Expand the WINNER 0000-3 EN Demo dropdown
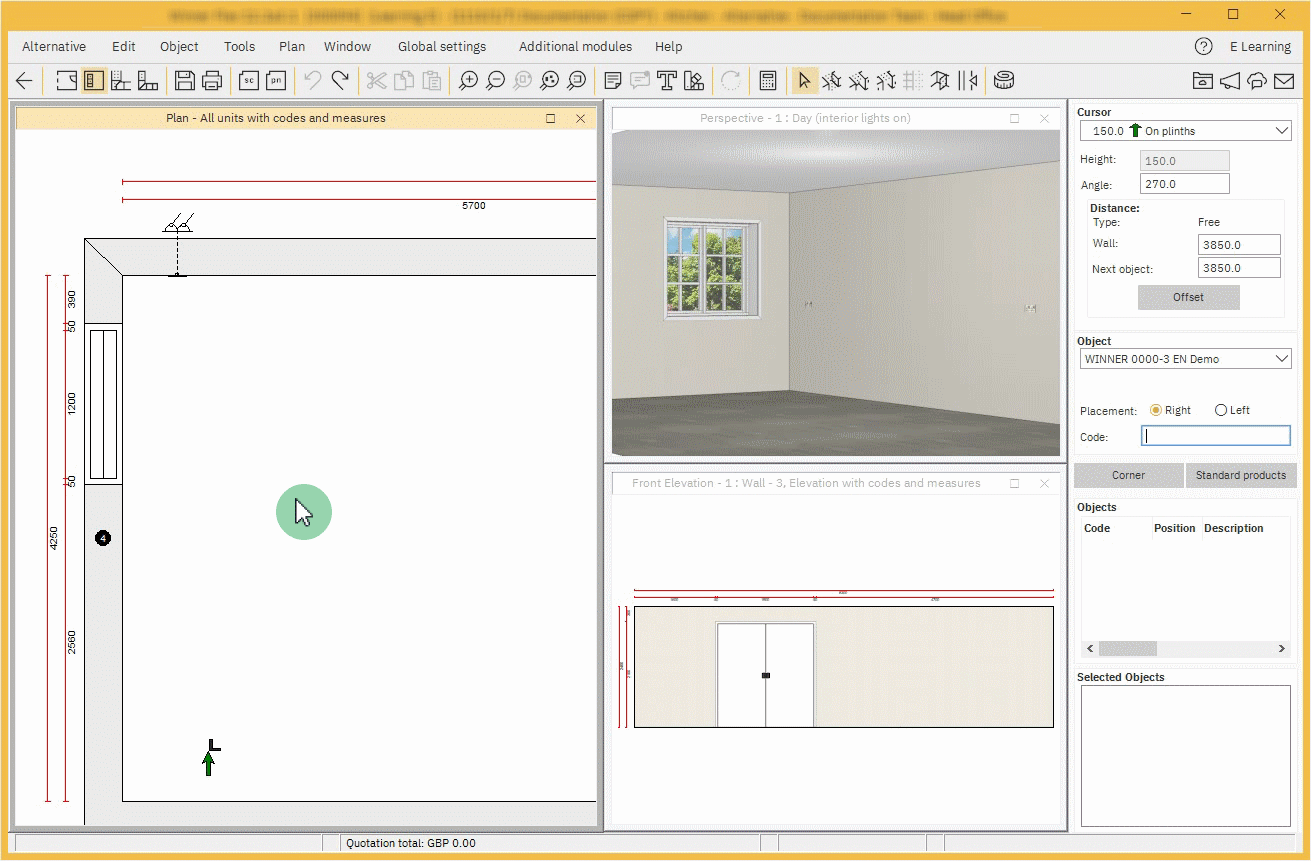The height and width of the screenshot is (861, 1311). click(1185, 359)
